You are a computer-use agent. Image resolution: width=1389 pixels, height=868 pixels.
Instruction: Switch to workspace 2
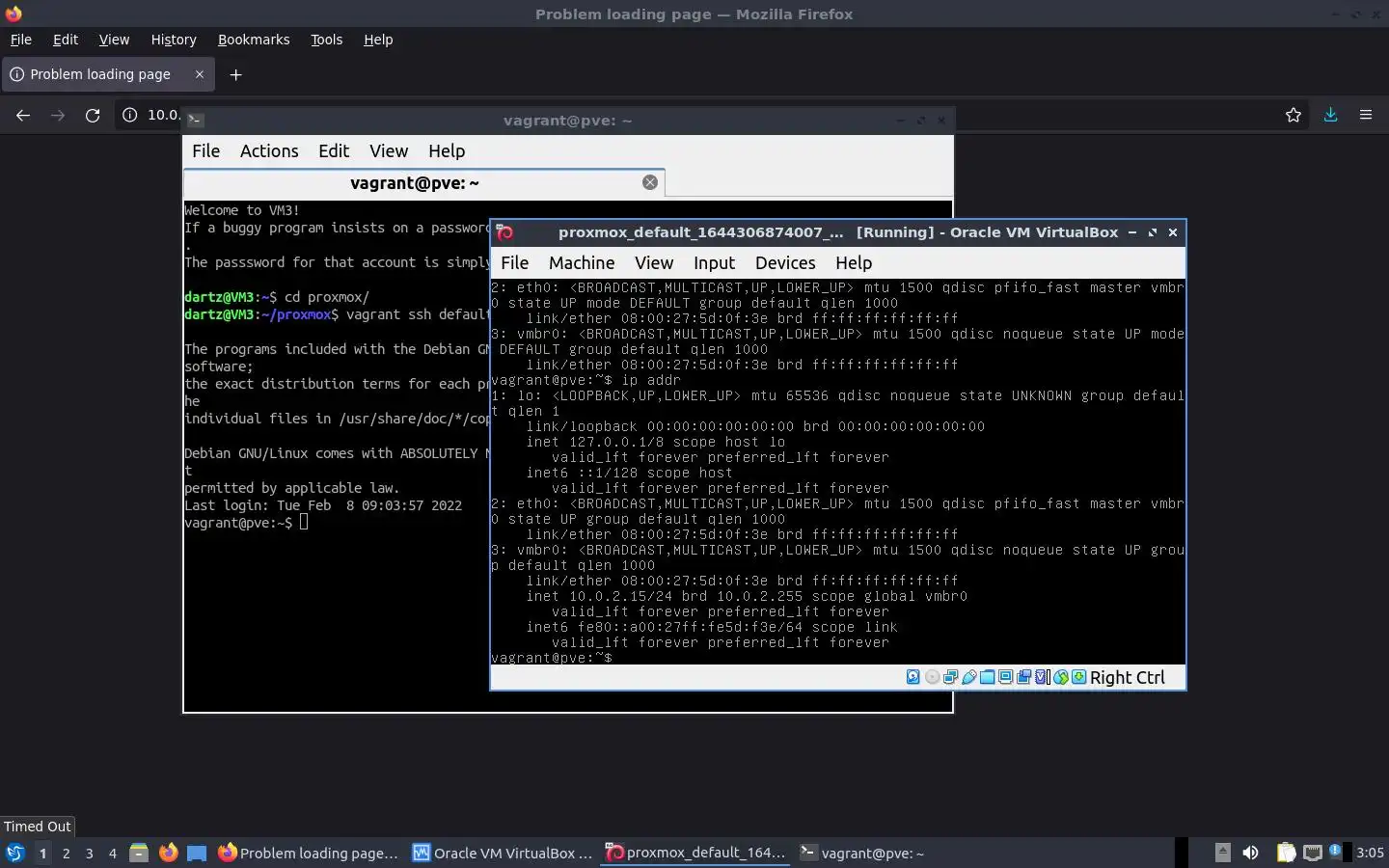tap(66, 853)
